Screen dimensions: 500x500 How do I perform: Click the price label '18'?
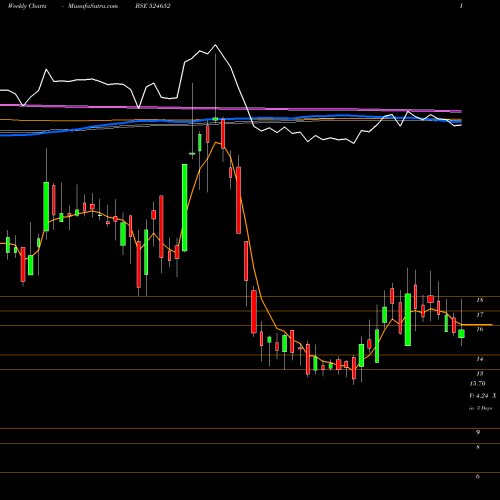pyautogui.click(x=480, y=300)
